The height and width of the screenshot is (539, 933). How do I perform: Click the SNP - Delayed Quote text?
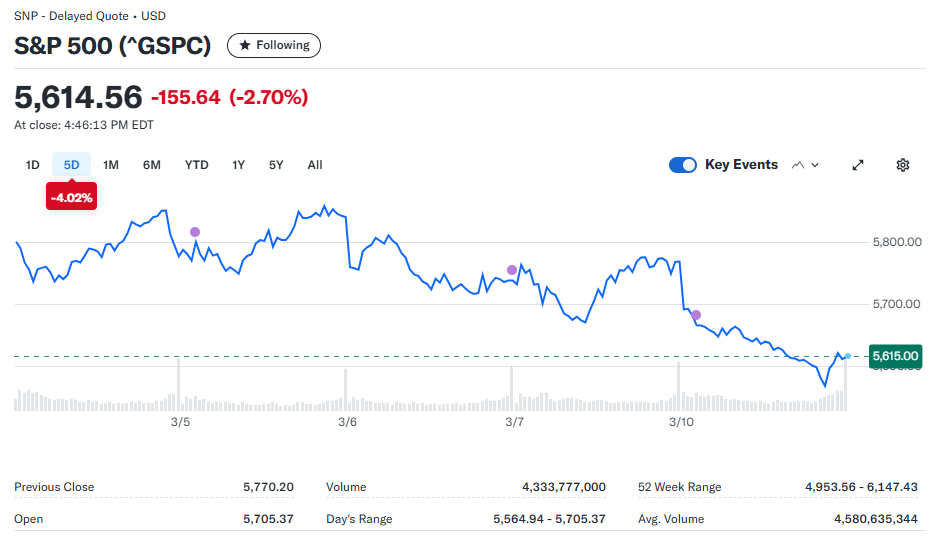point(71,16)
